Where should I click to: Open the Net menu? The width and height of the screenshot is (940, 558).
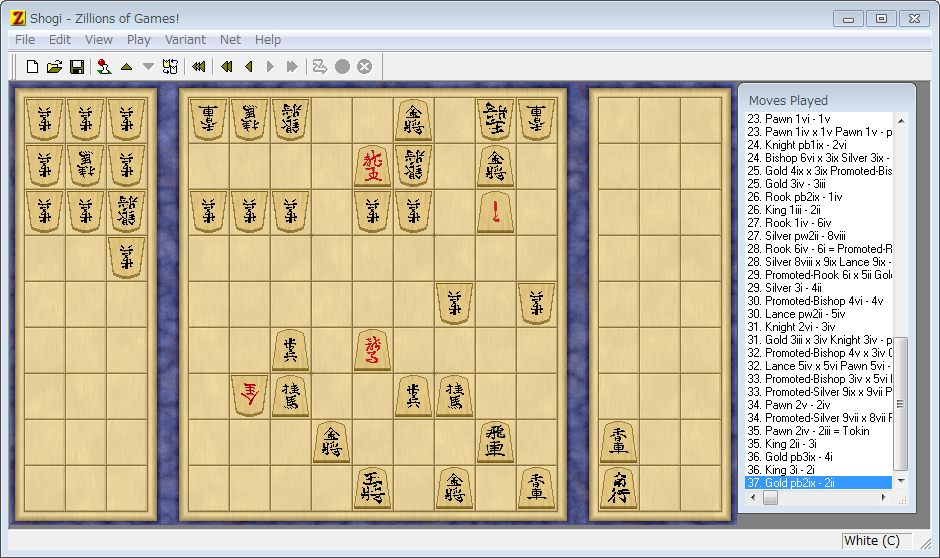coord(230,40)
